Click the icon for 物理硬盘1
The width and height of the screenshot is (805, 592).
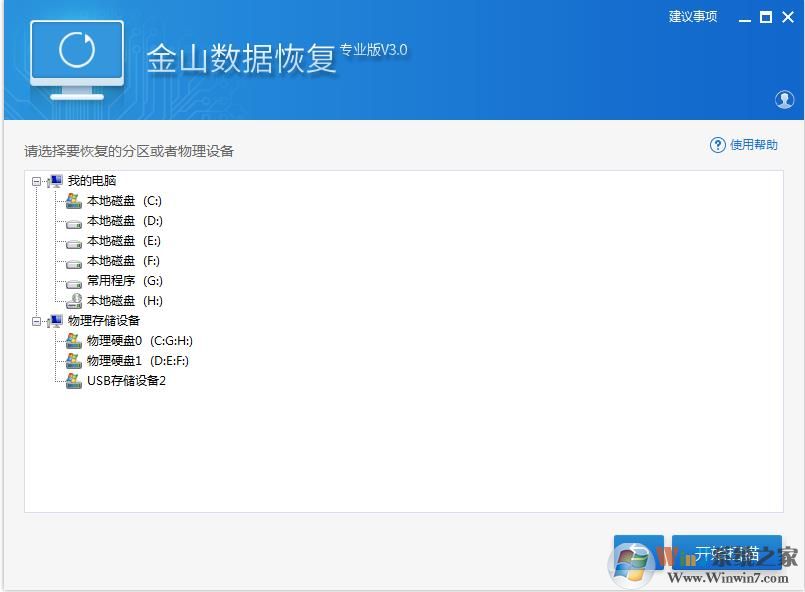[74, 361]
